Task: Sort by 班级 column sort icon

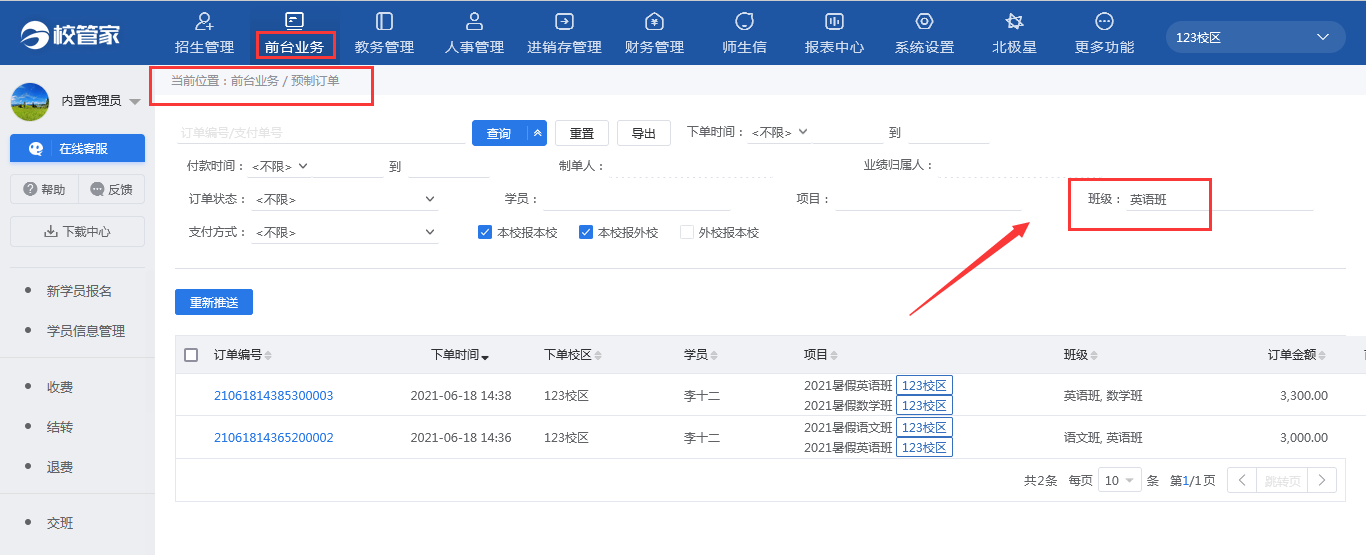Action: tap(1095, 356)
